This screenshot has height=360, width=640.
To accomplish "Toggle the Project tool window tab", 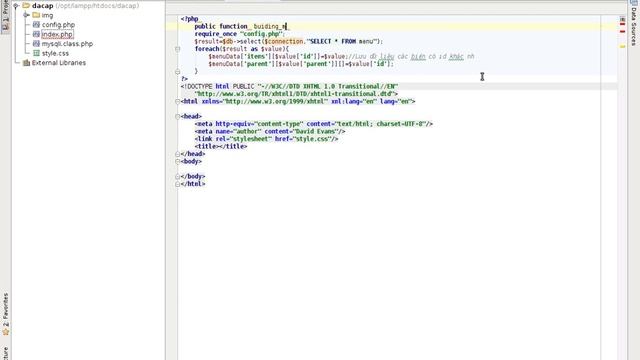I will coord(5,16).
